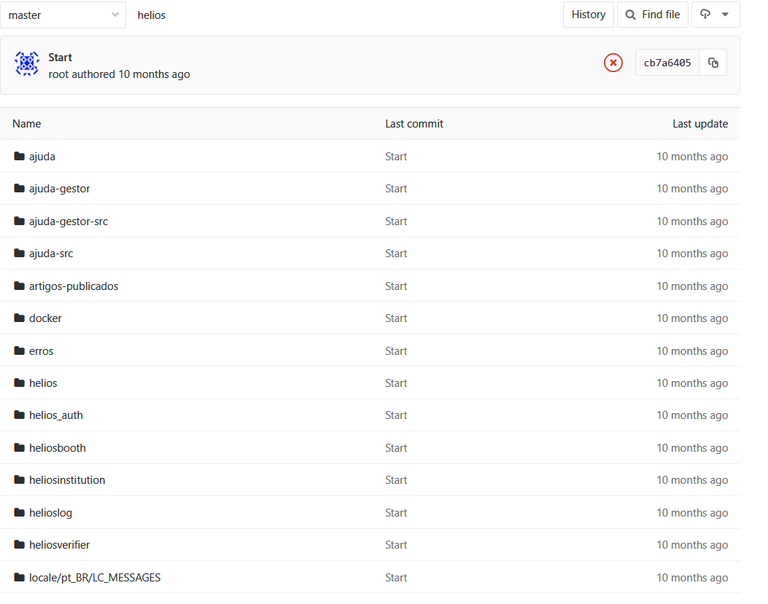768x604 pixels.
Task: Open the heliosverifier folder icon
Action: [x=19, y=545]
